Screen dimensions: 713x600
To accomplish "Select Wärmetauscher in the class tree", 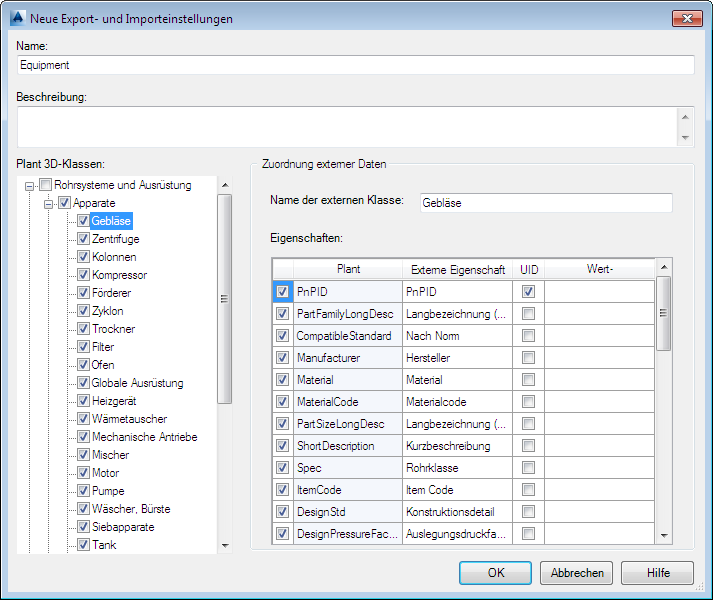I will (x=129, y=419).
